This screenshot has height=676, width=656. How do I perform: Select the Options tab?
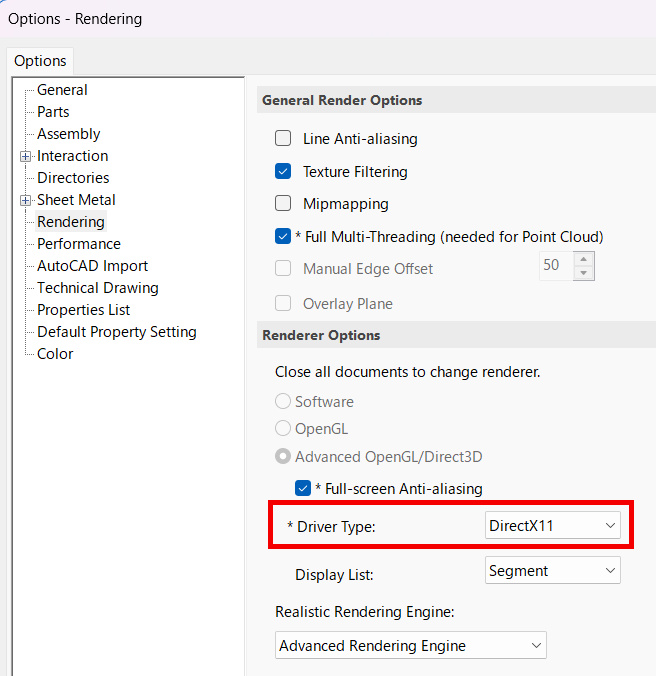[x=40, y=61]
